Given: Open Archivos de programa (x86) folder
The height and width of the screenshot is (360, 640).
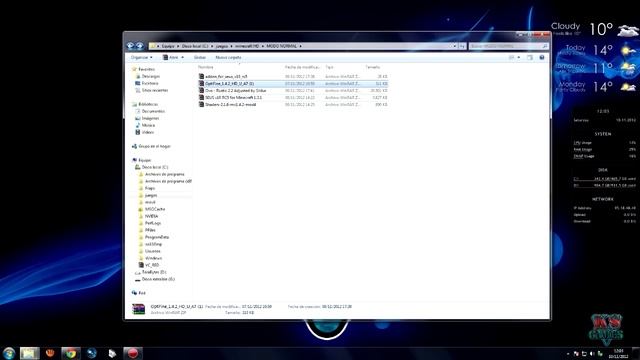Looking at the screenshot, I should click(168, 181).
